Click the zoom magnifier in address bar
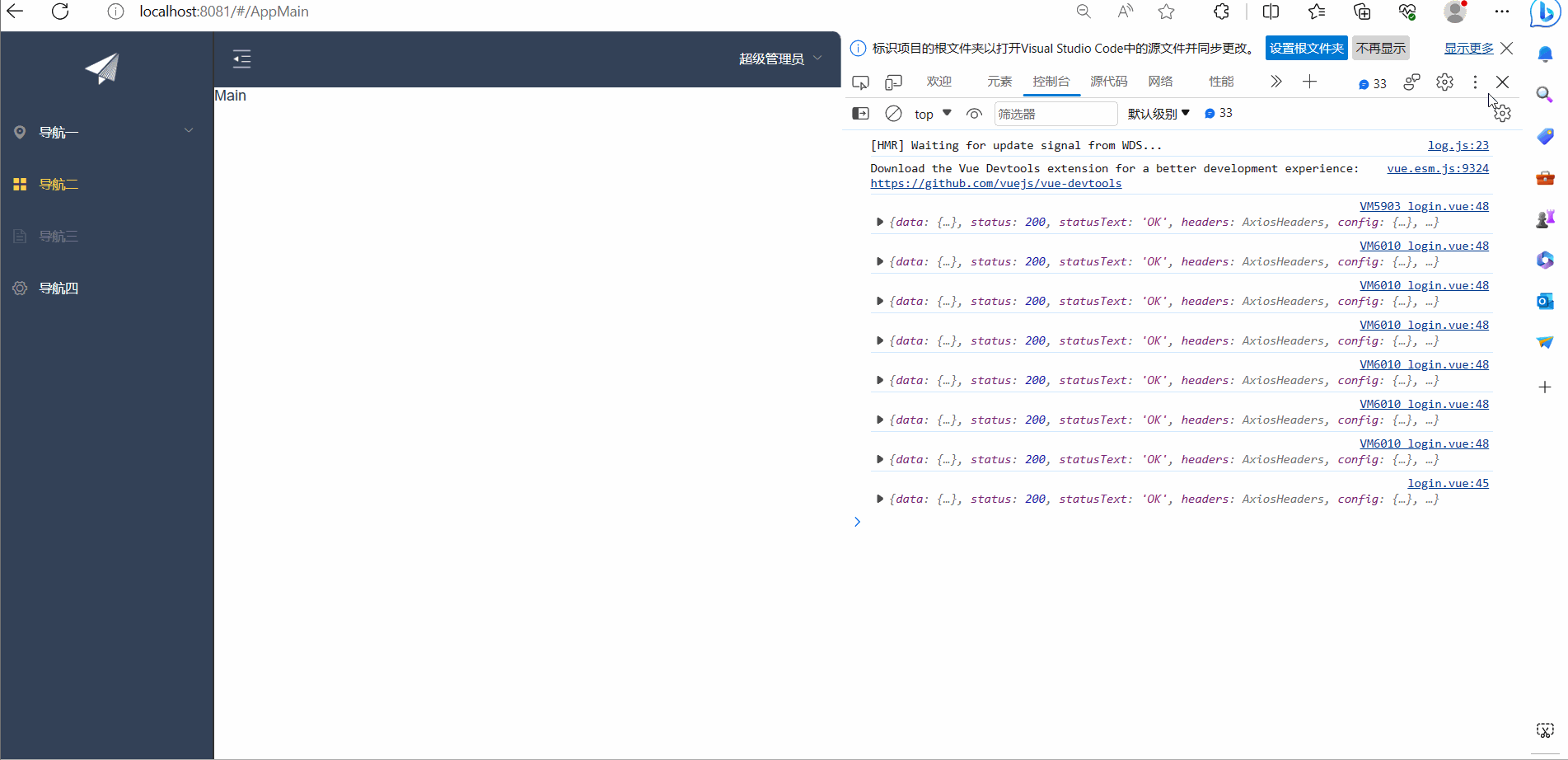 coord(1084,12)
